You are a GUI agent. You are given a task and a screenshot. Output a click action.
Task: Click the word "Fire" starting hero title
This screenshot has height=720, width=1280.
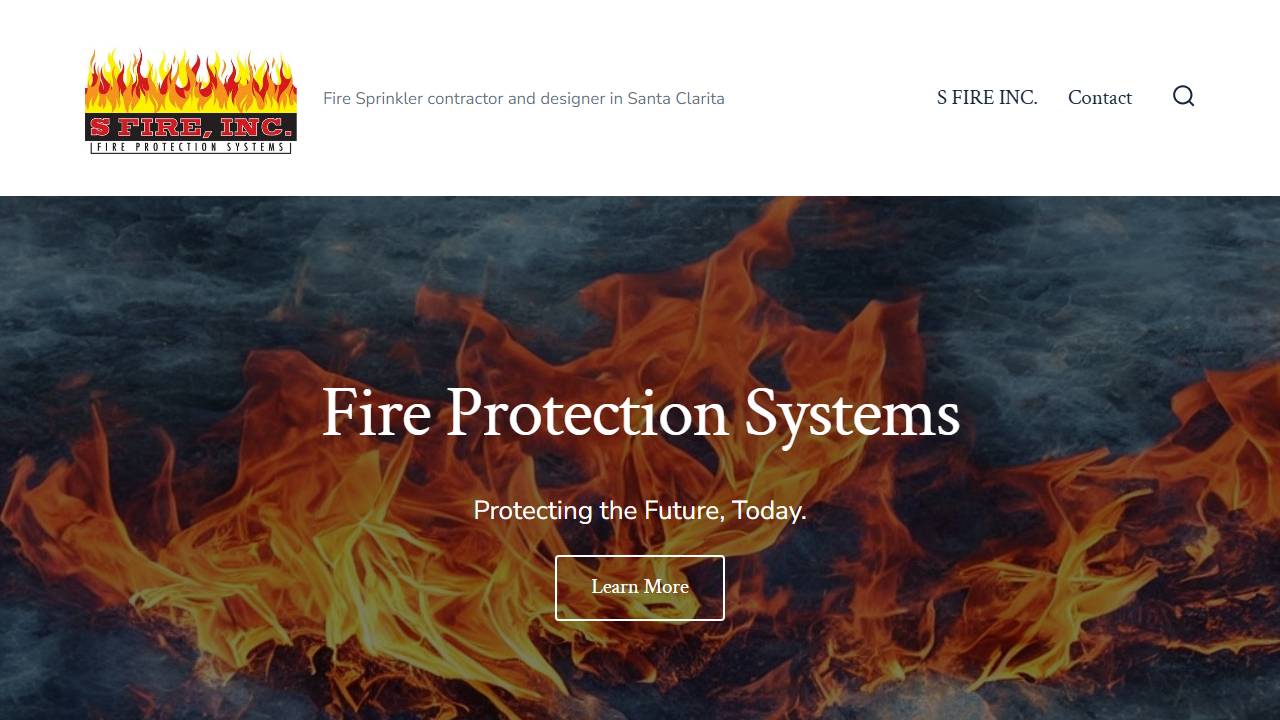[x=376, y=413]
